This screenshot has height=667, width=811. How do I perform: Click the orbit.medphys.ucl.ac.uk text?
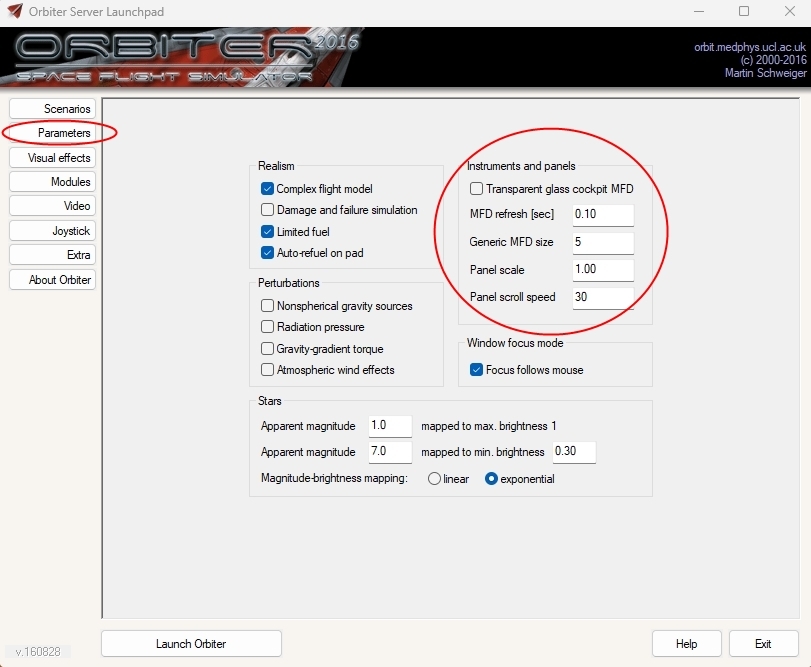[749, 47]
